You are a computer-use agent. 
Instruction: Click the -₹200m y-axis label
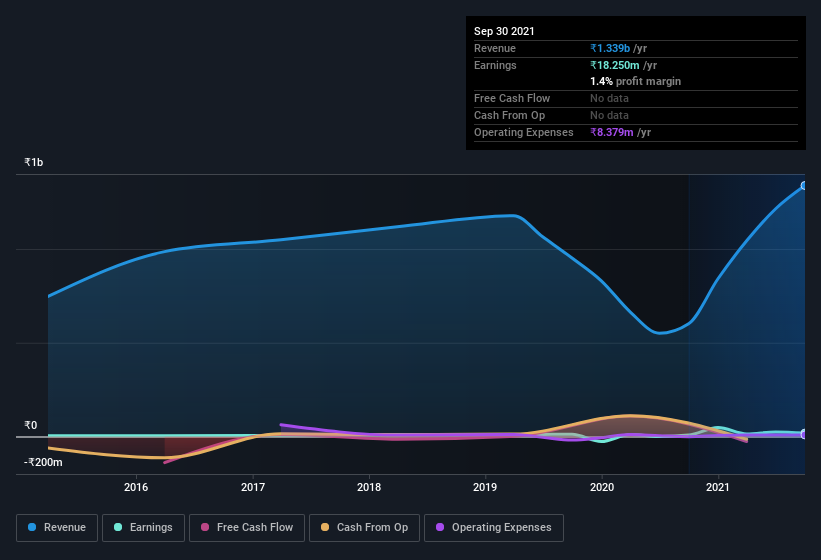click(43, 463)
